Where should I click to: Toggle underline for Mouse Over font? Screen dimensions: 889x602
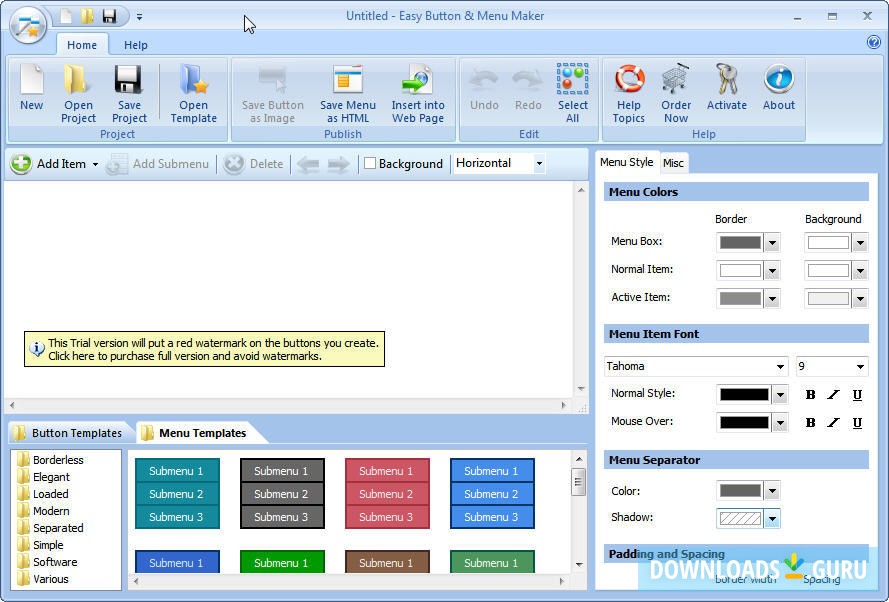coord(857,423)
